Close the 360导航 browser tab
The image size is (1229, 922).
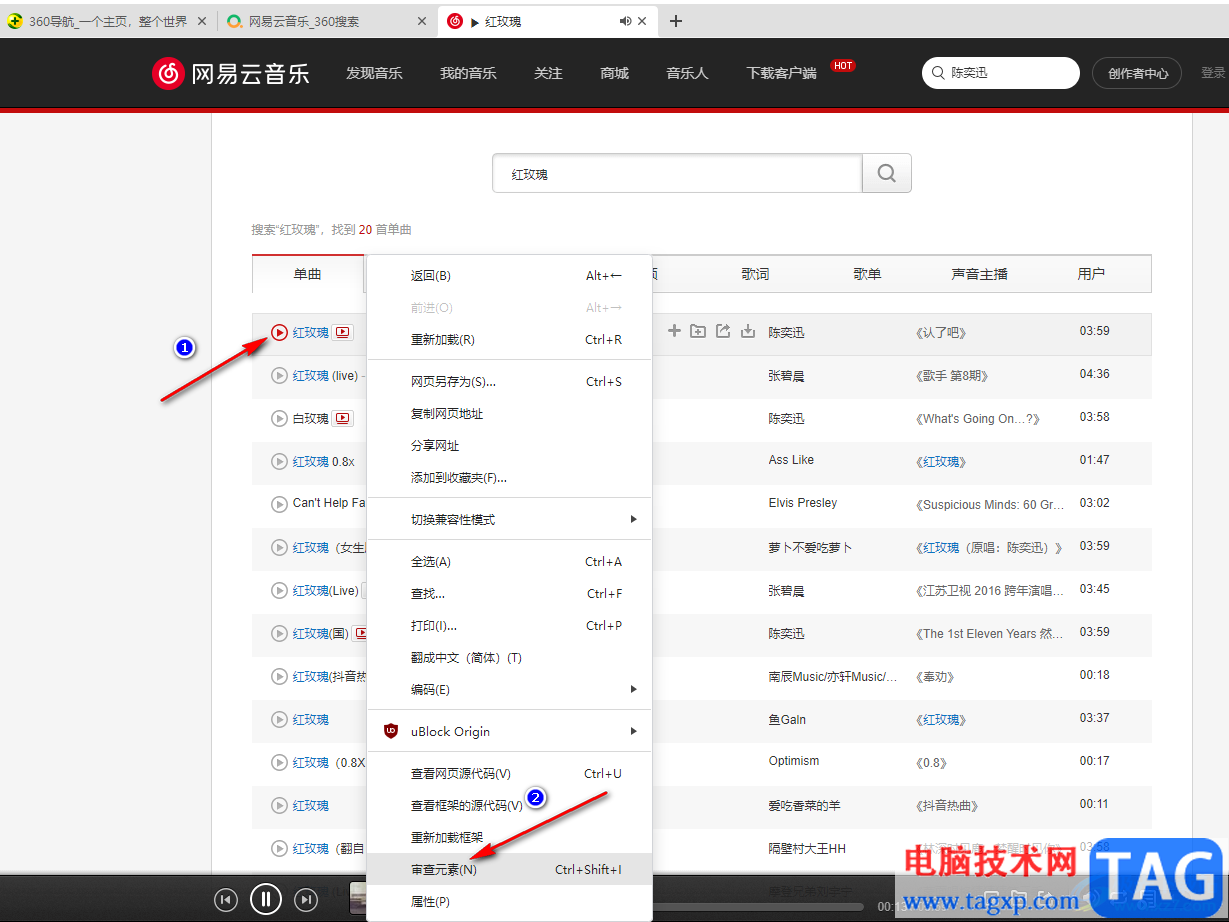(203, 21)
